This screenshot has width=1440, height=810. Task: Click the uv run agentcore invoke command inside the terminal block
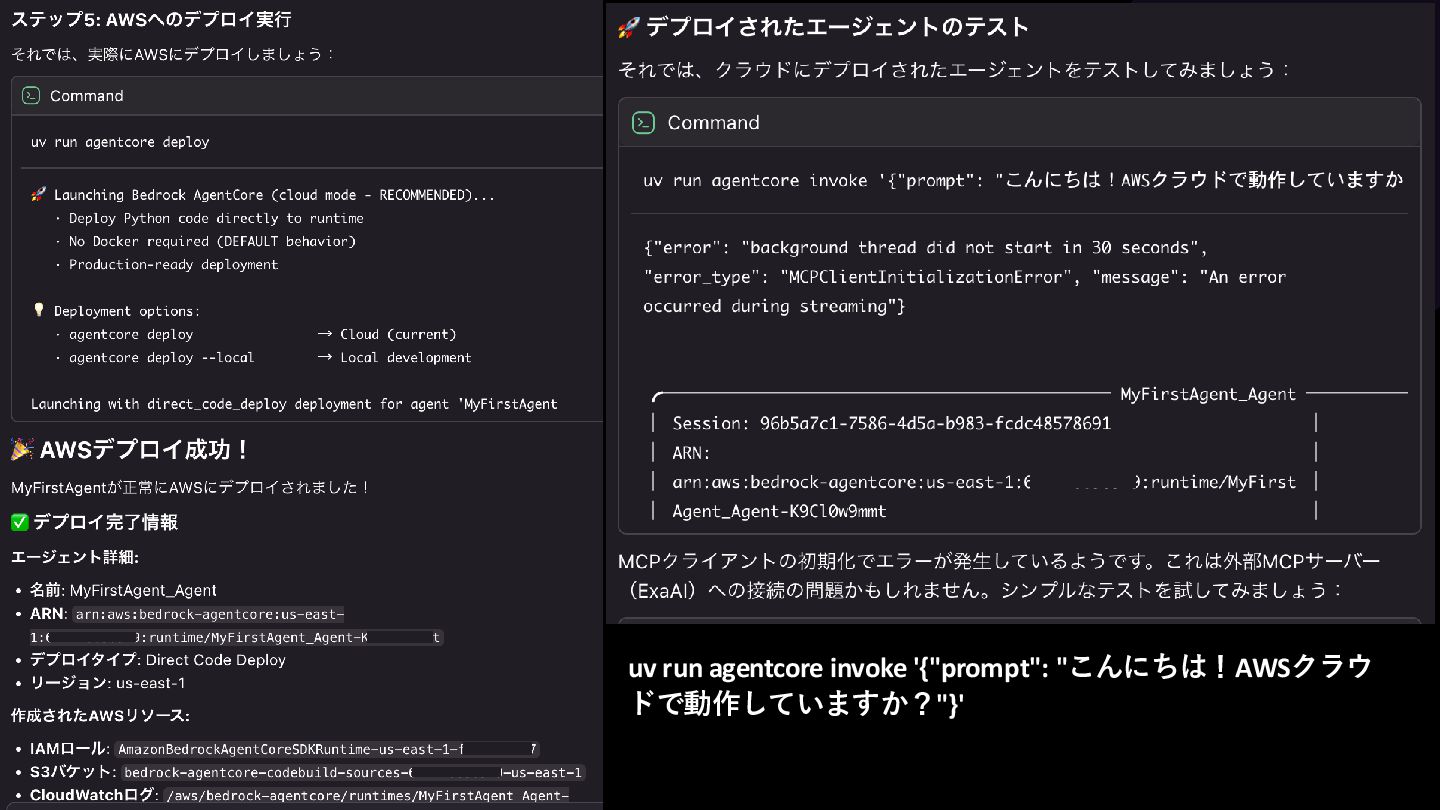coord(1023,180)
